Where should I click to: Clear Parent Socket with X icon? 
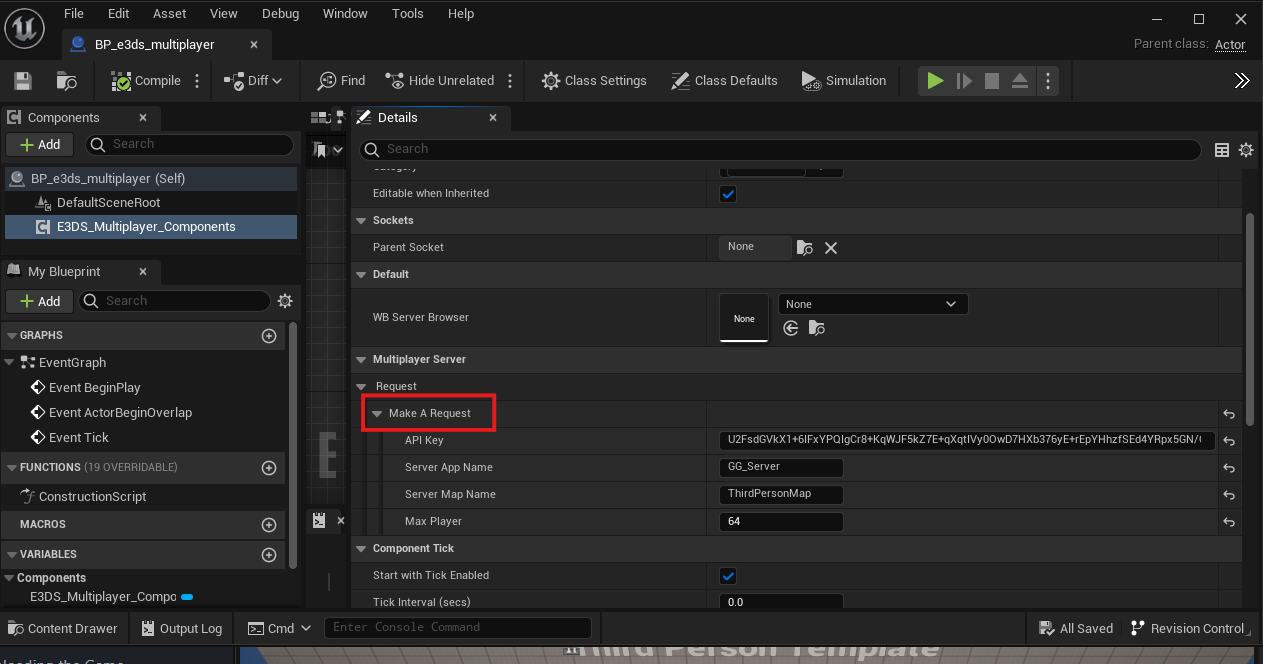pyautogui.click(x=831, y=248)
